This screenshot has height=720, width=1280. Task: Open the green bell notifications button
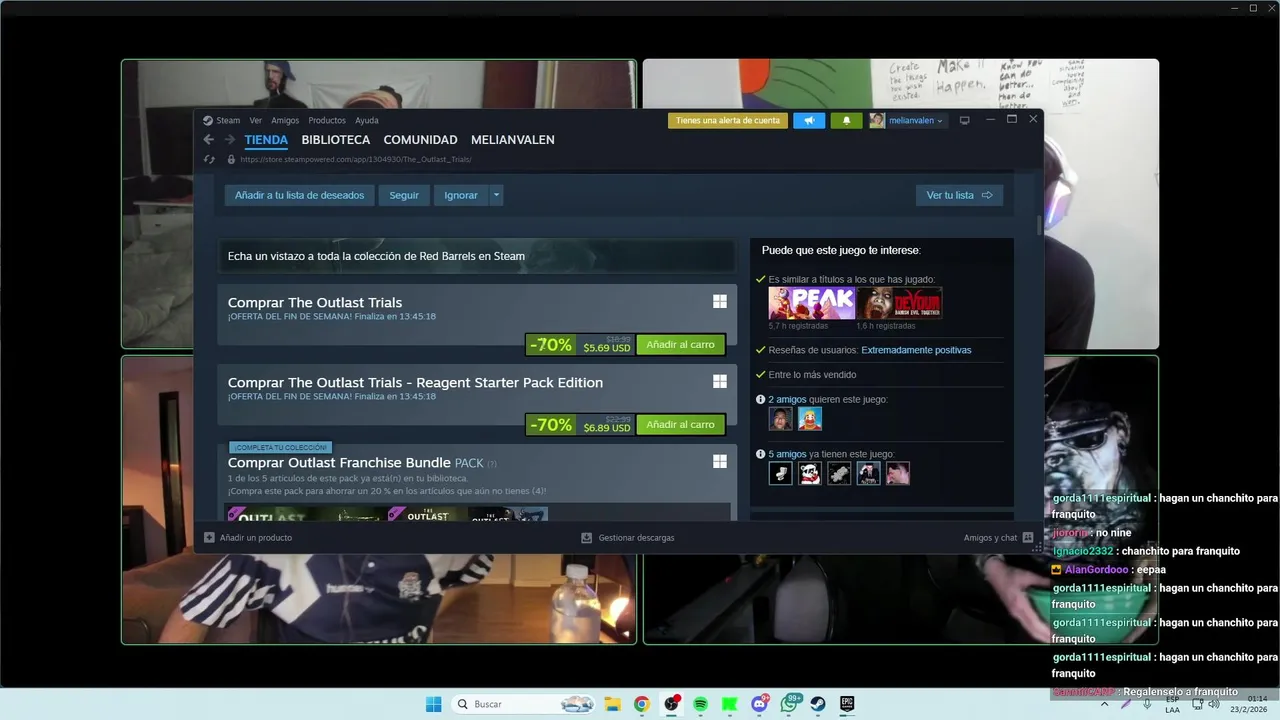(x=846, y=120)
